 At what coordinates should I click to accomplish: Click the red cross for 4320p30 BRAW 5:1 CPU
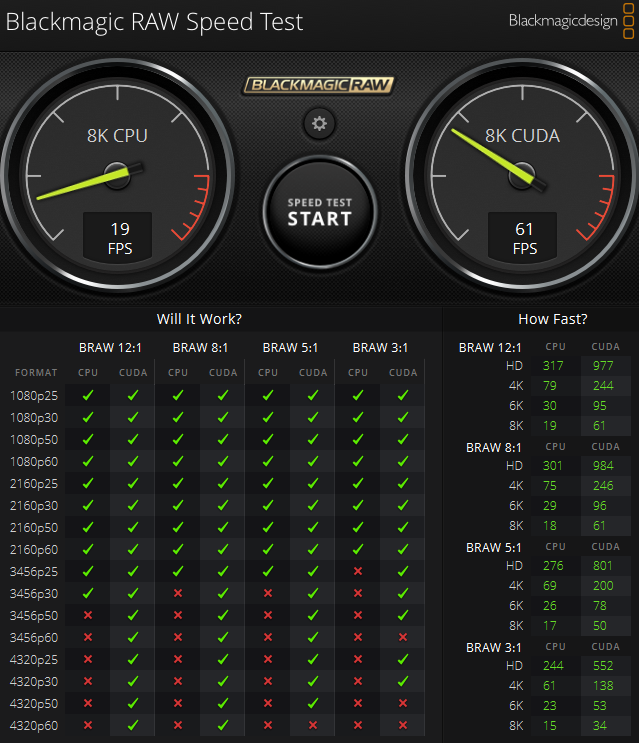(x=268, y=681)
